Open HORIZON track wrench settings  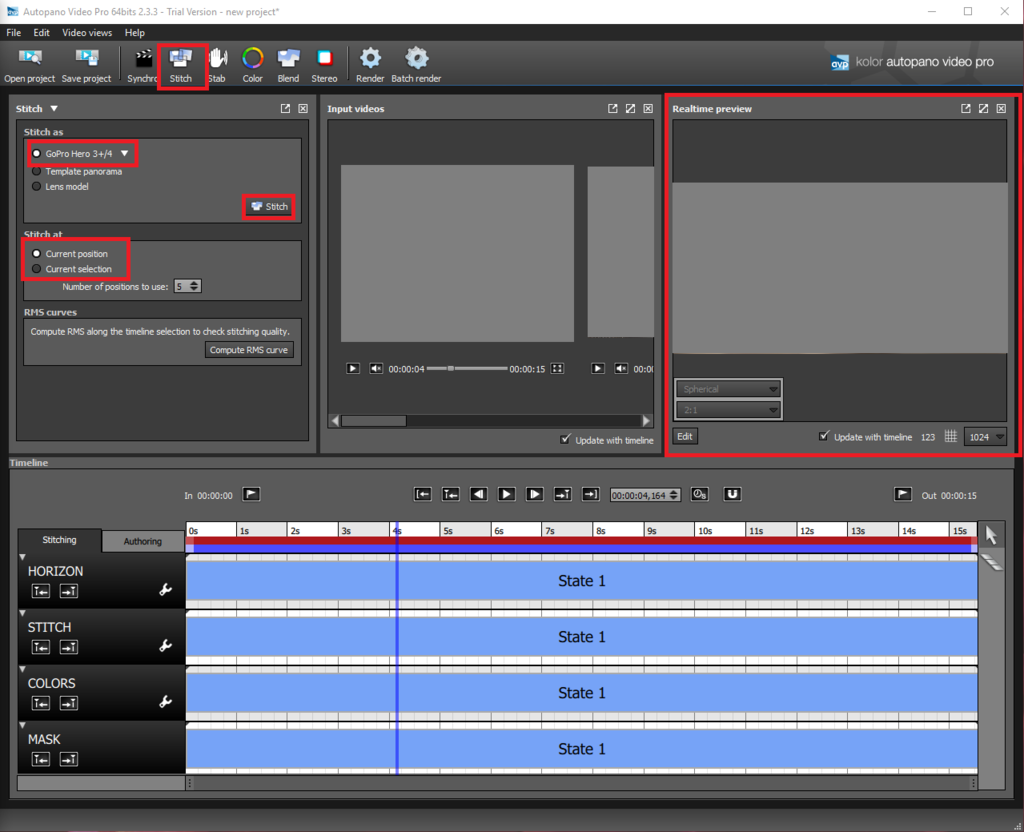click(x=165, y=590)
